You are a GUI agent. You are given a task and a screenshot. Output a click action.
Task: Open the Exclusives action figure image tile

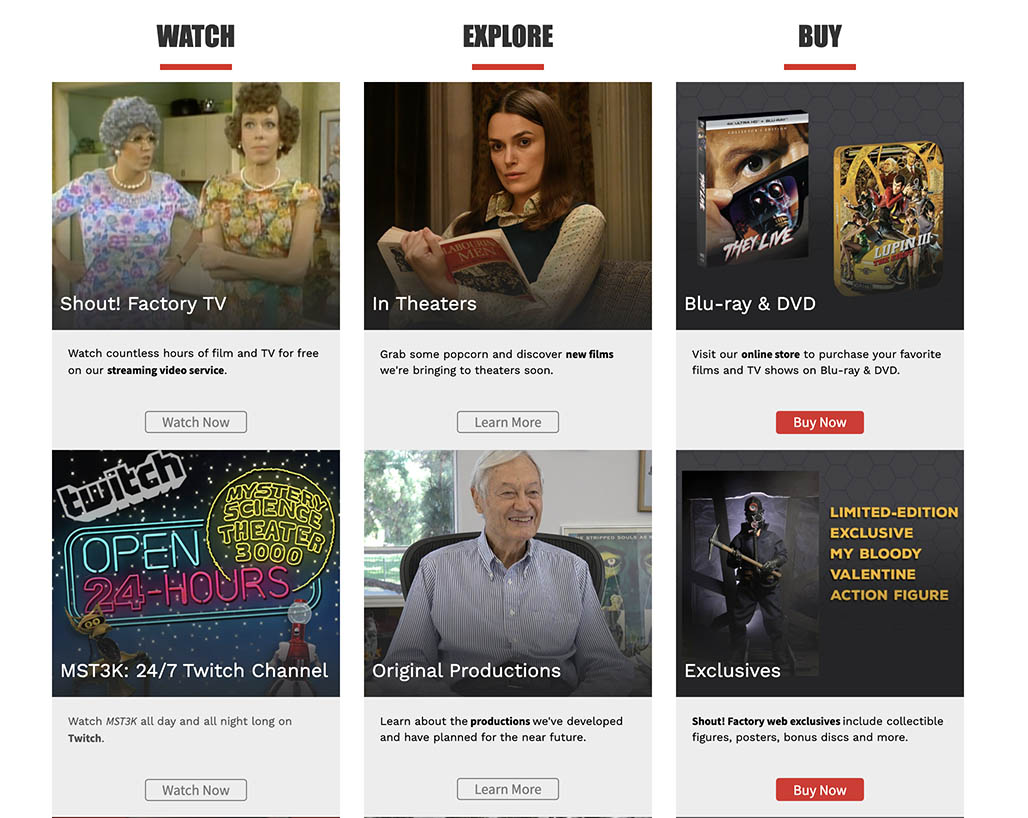(820, 574)
